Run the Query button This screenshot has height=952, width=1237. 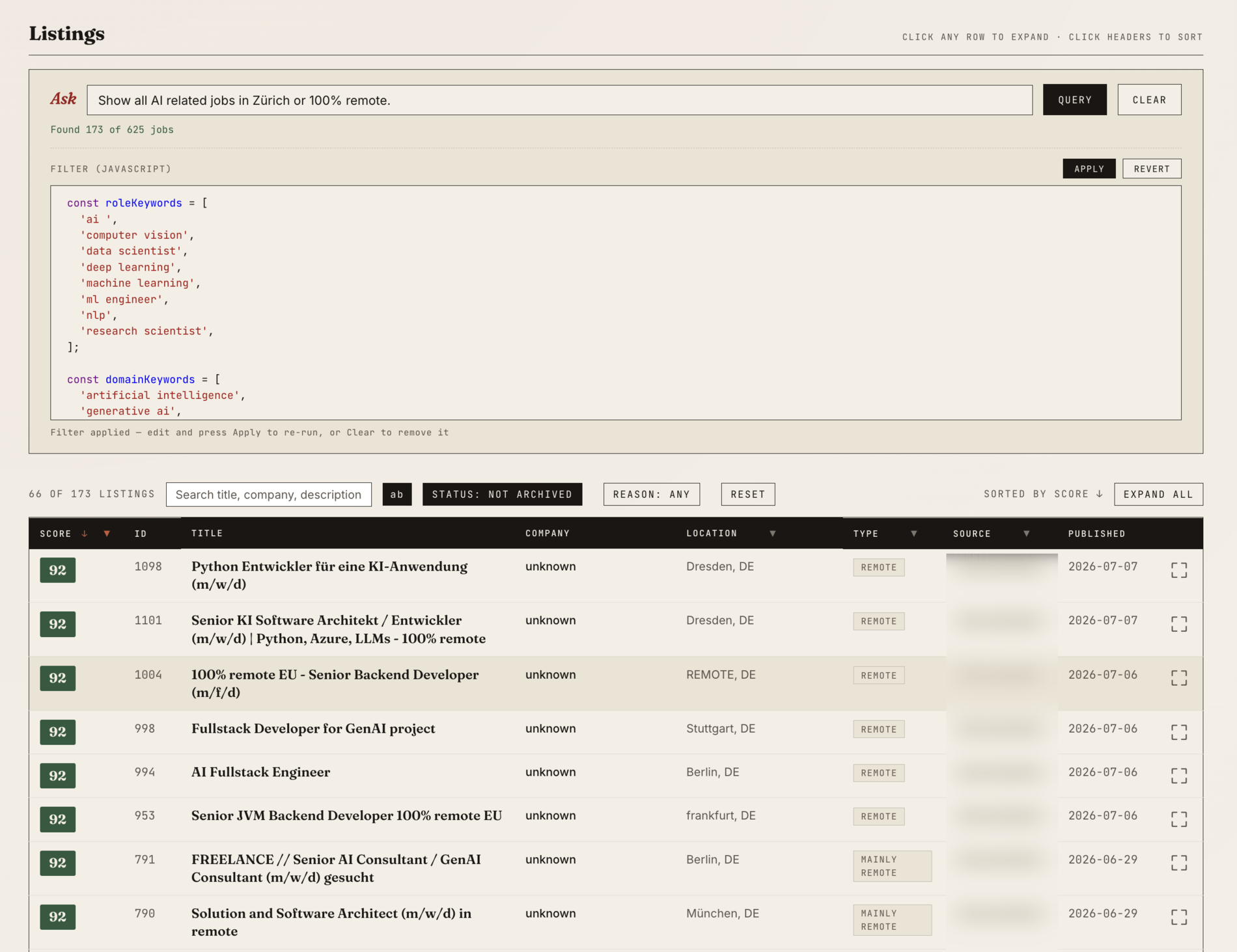(x=1075, y=100)
